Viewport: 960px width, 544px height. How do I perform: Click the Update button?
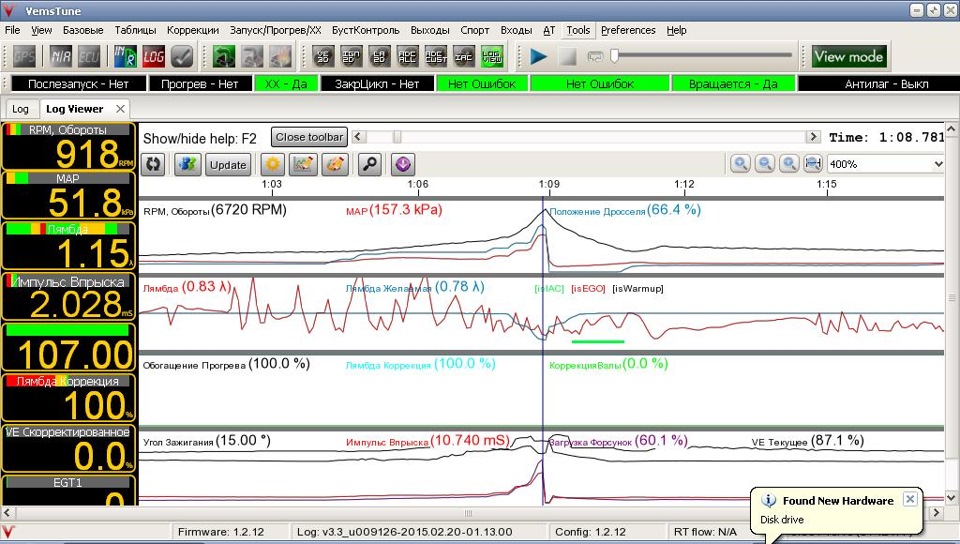(x=228, y=165)
